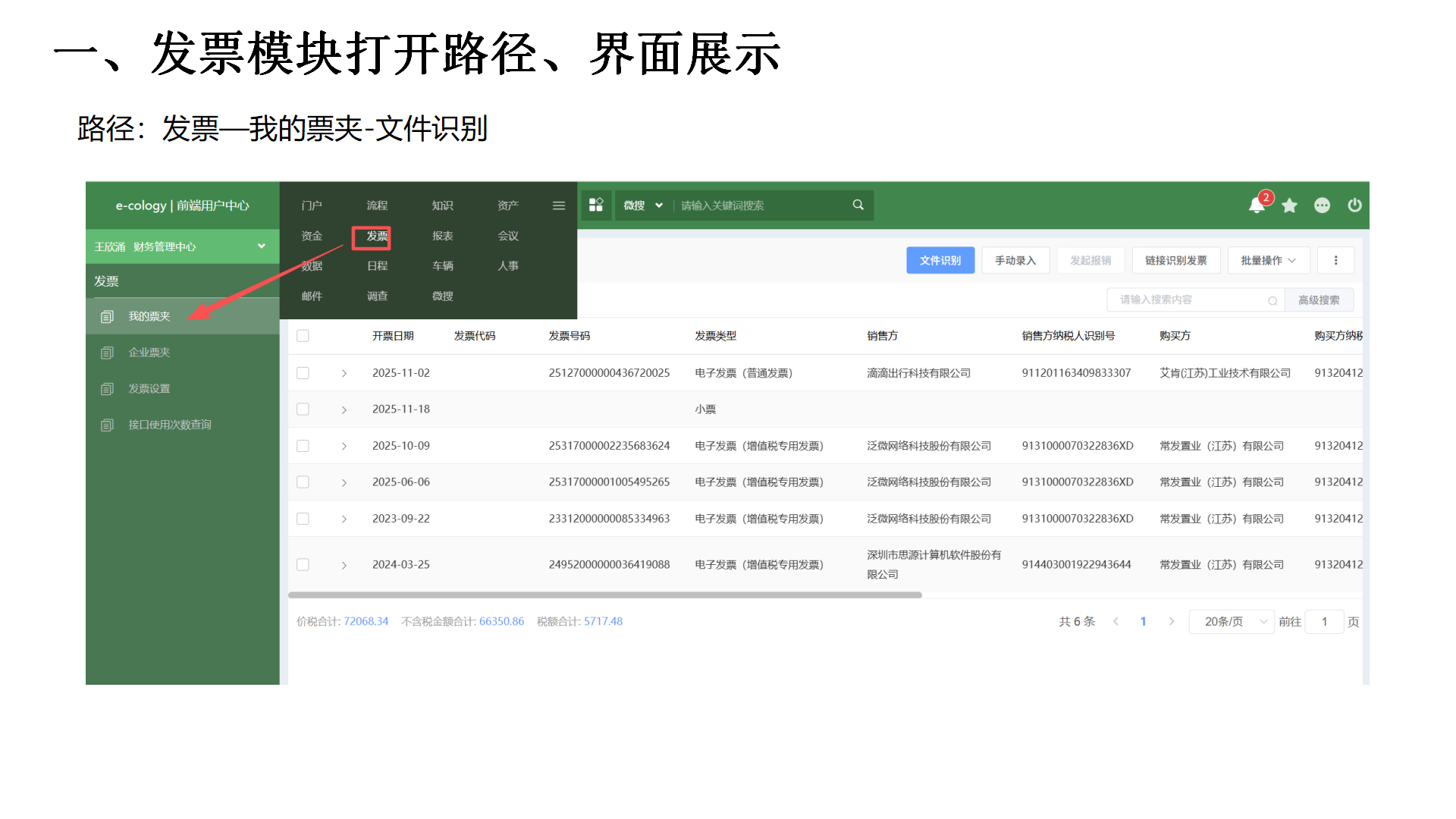1456x819 pixels.
Task: Collapse the module menu with hamburger icon
Action: (559, 206)
